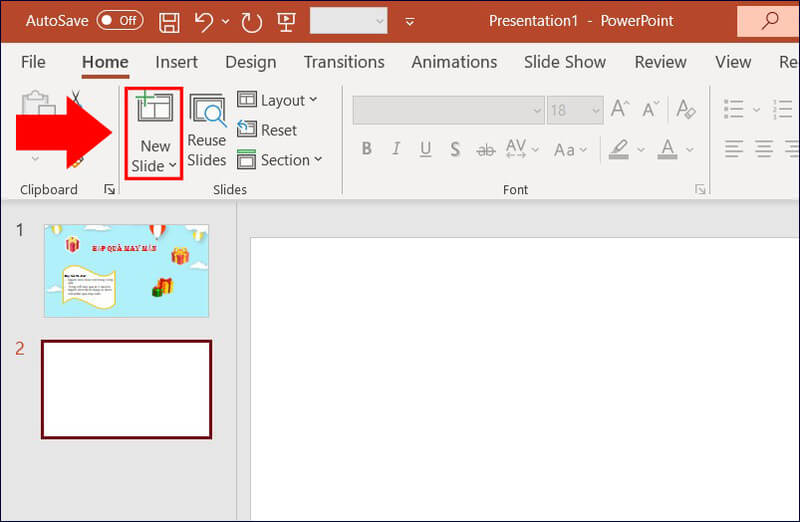The height and width of the screenshot is (522, 800).
Task: Click the Bullets list icon
Action: [734, 109]
